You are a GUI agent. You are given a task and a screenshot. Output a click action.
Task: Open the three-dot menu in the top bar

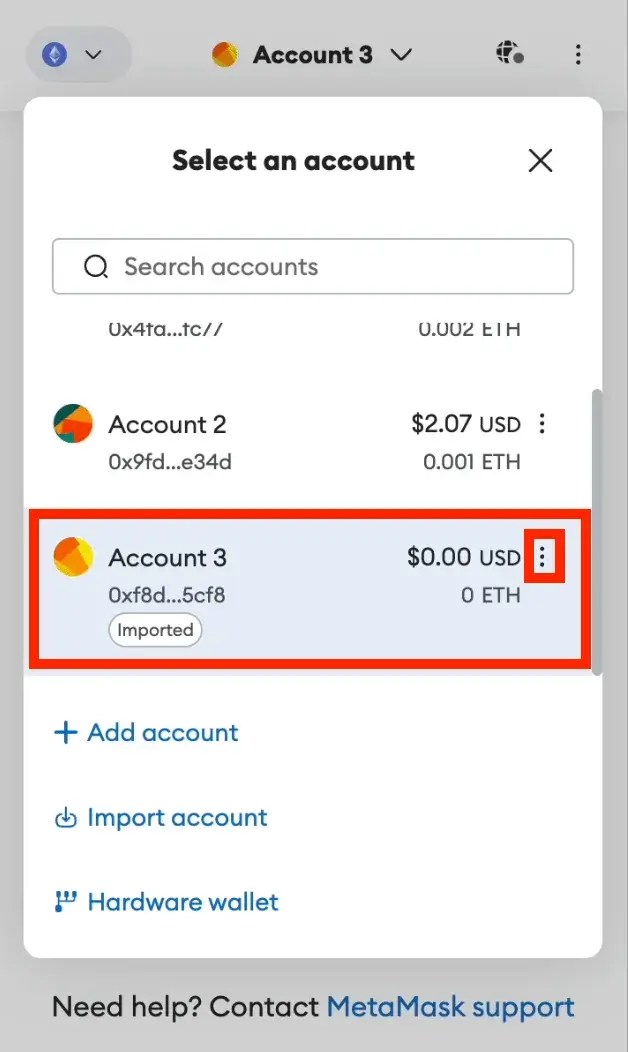(578, 55)
